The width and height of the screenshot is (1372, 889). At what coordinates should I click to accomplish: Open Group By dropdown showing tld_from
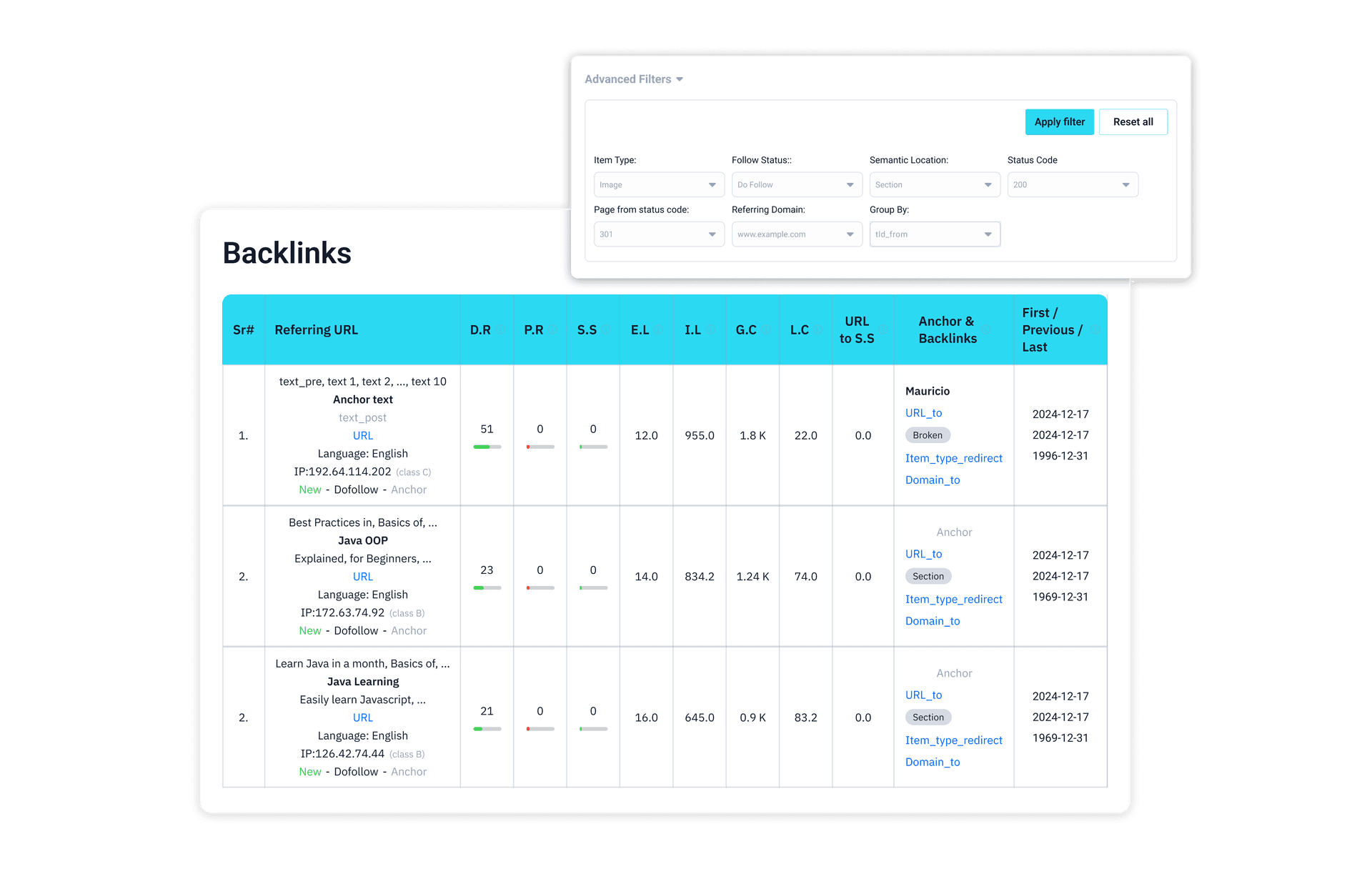point(934,234)
